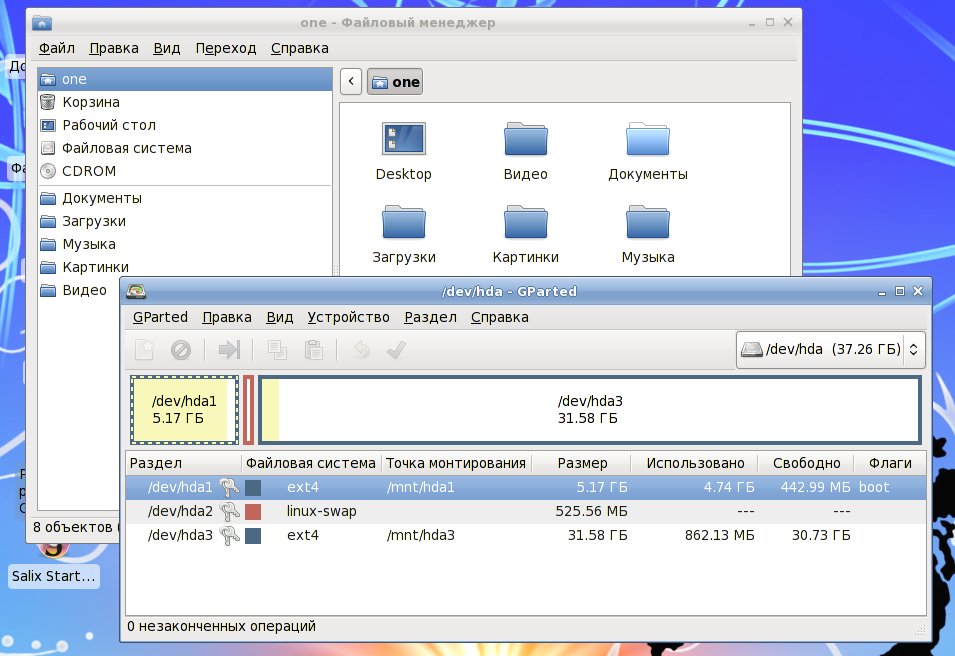Click the Флаги column header
Viewport: 955px width, 656px height.
coord(890,464)
